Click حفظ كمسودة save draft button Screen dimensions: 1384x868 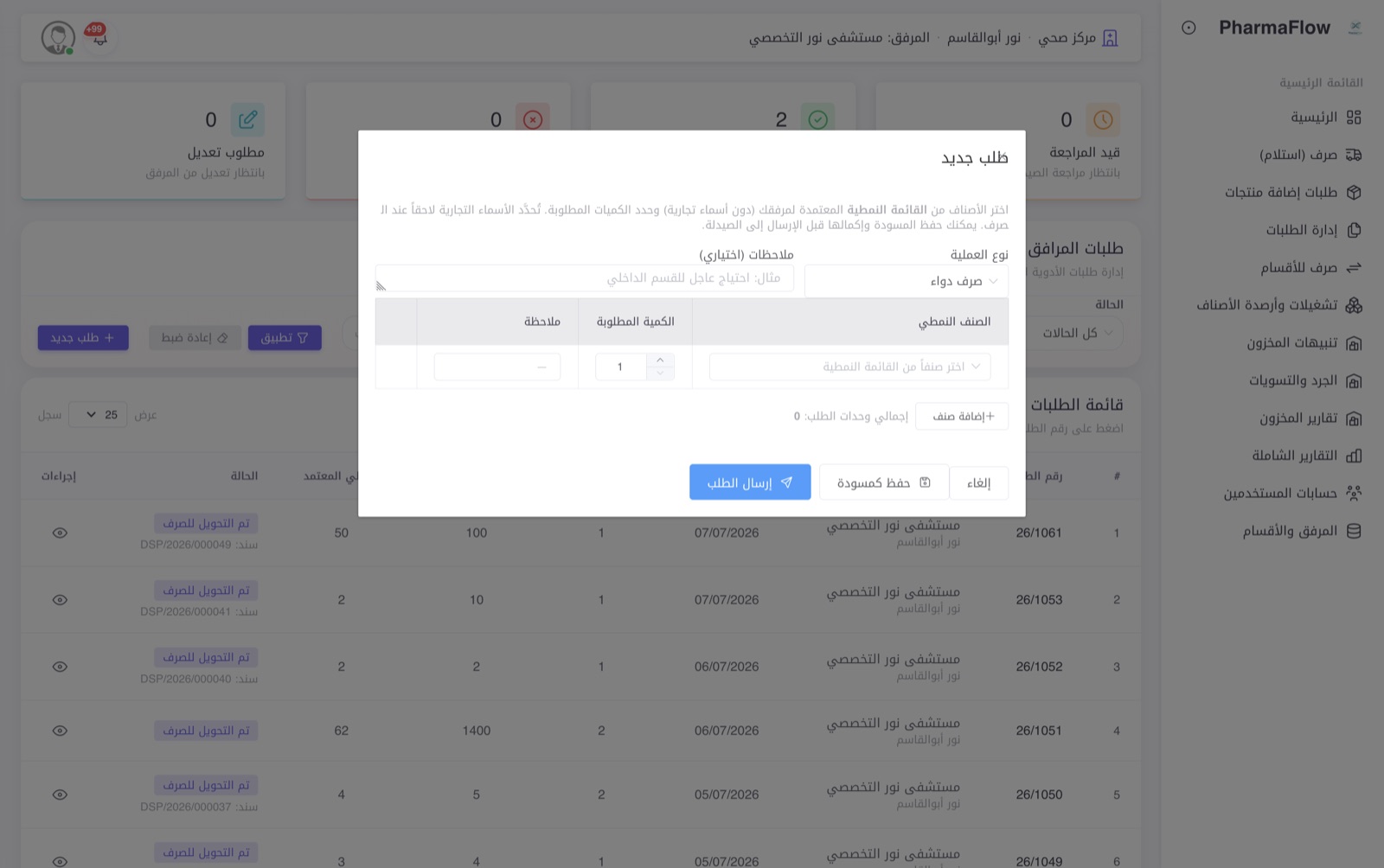[x=883, y=482]
